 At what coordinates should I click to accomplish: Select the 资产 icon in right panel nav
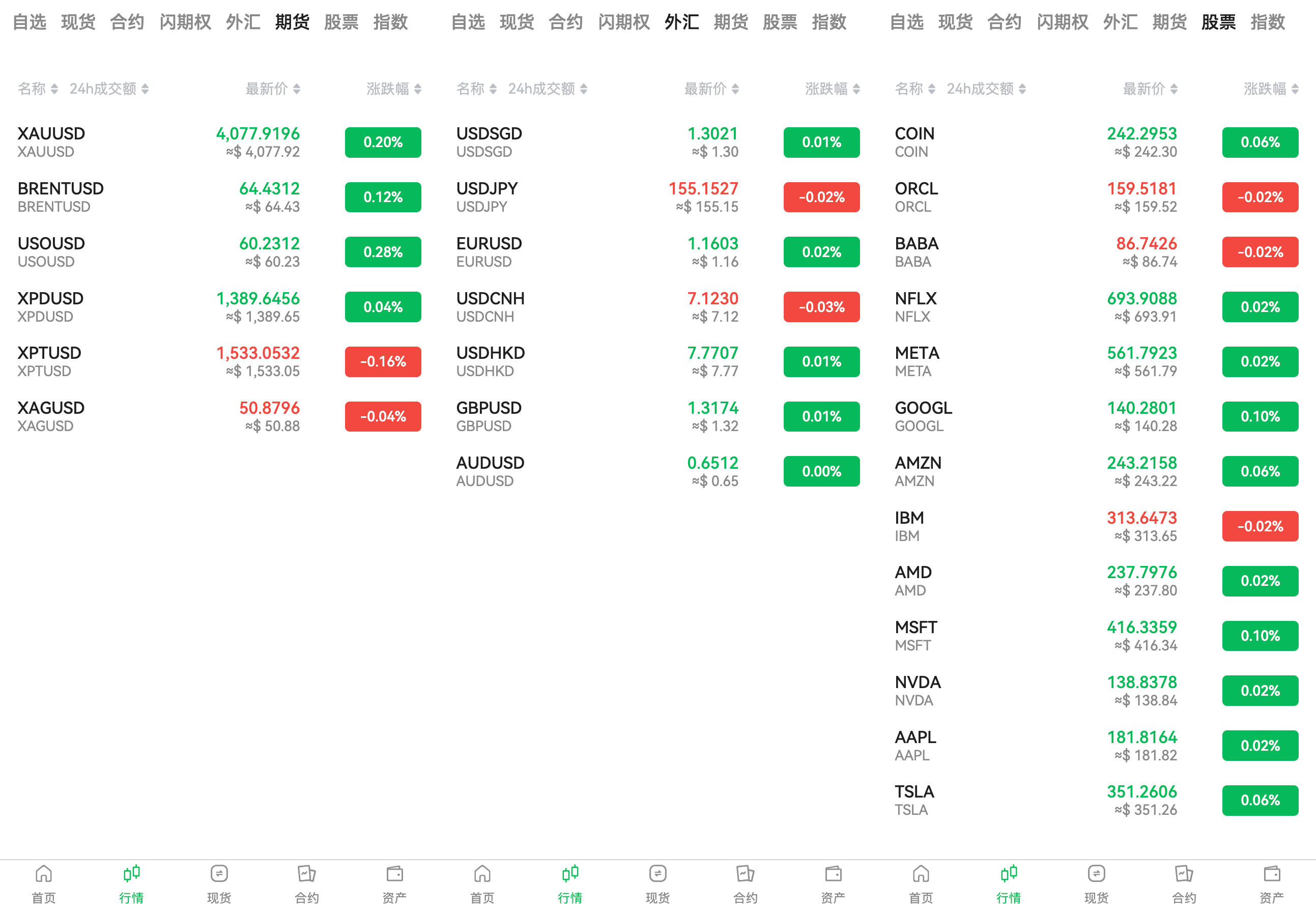point(1272,881)
